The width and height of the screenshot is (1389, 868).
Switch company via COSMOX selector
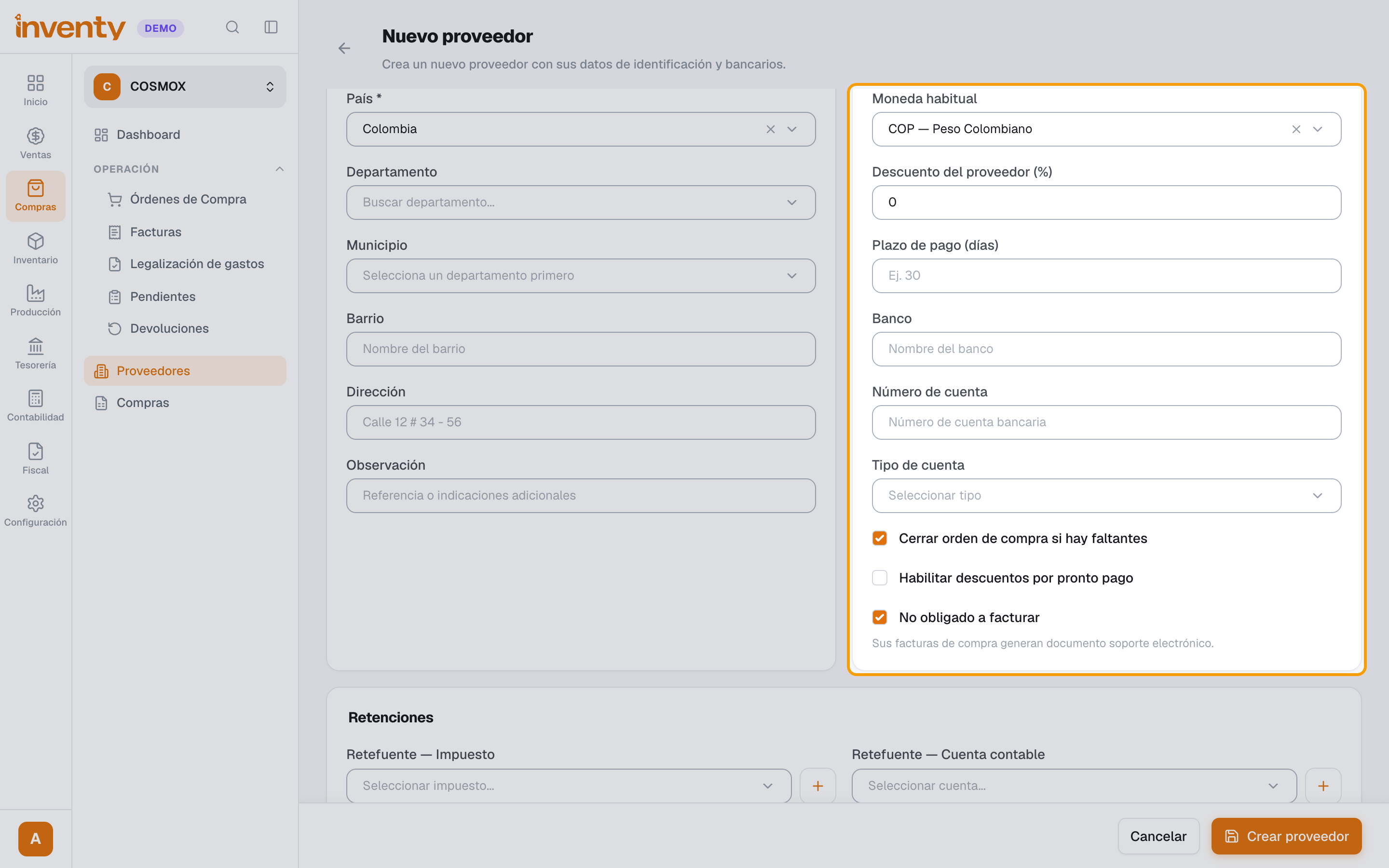(x=185, y=87)
